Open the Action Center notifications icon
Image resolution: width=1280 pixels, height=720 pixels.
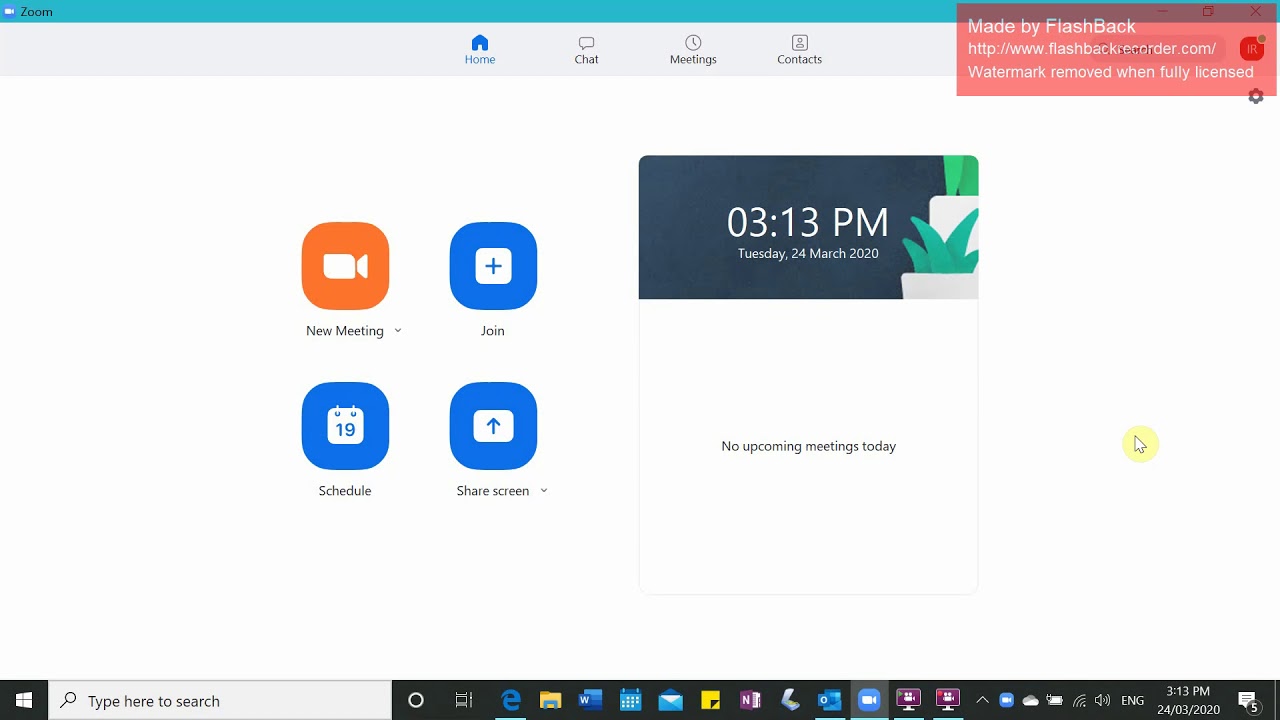(x=1249, y=701)
